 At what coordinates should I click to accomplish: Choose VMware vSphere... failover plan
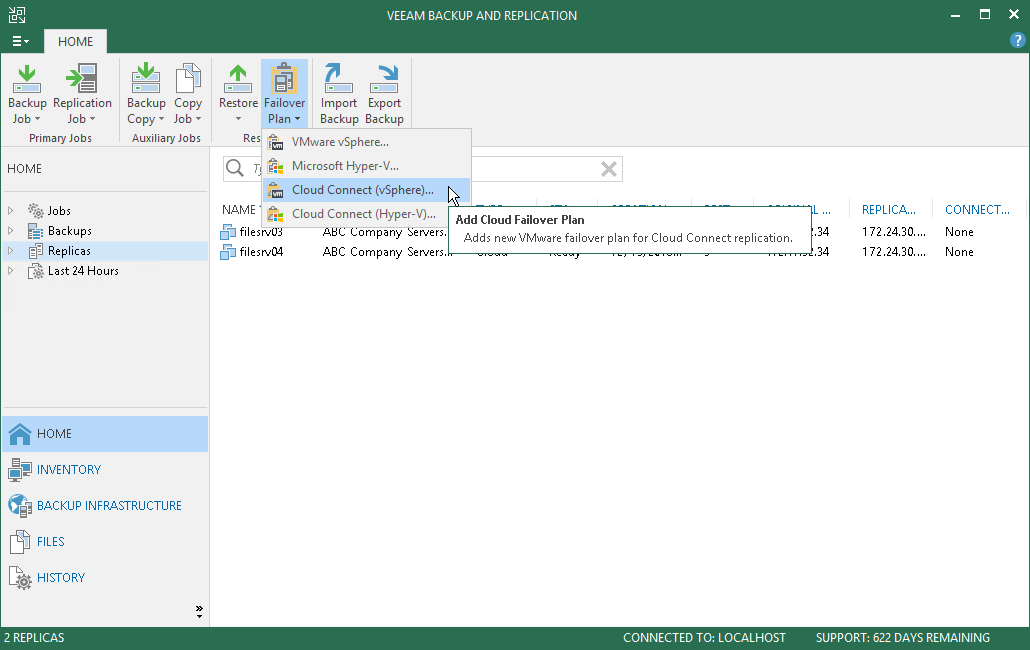[x=366, y=142]
